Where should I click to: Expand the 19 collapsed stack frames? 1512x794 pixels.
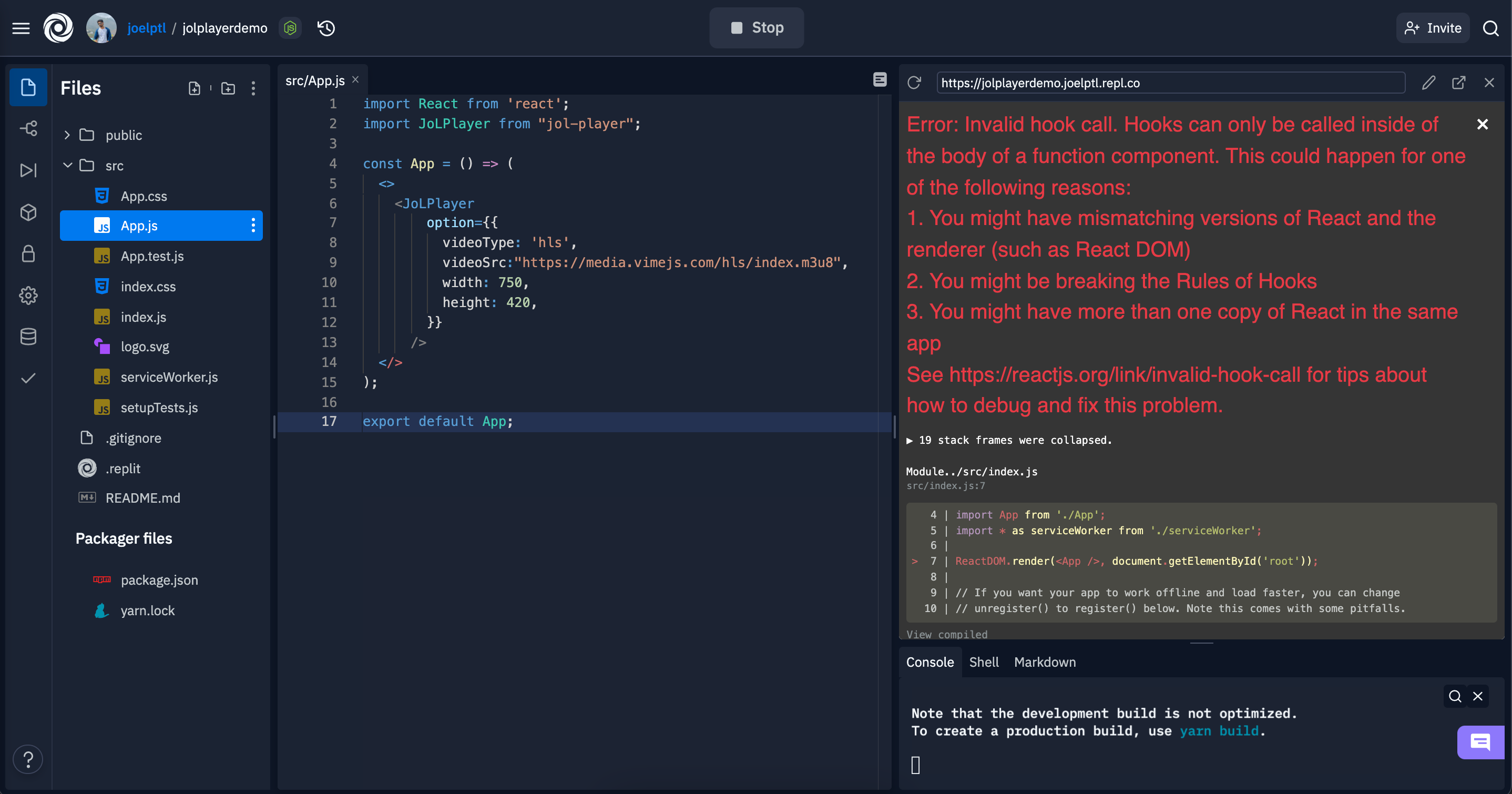(1008, 440)
